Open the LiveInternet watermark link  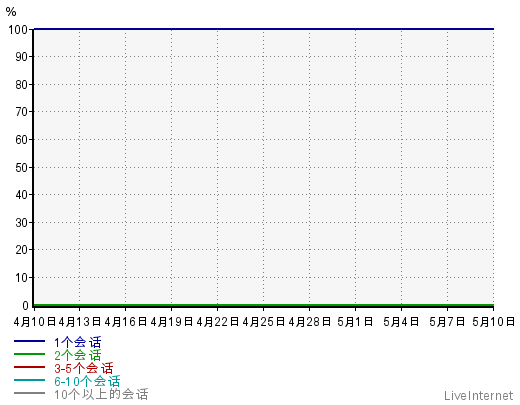(x=478, y=396)
